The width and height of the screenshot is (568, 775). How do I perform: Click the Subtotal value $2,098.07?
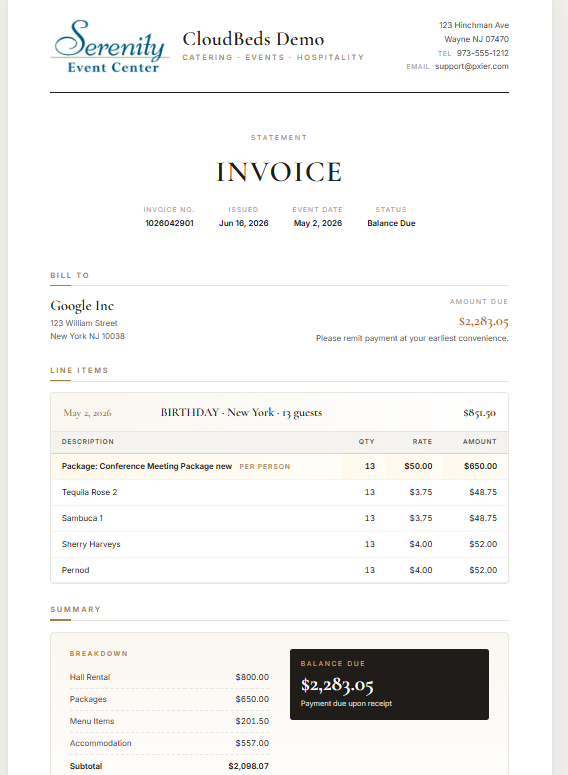click(249, 766)
